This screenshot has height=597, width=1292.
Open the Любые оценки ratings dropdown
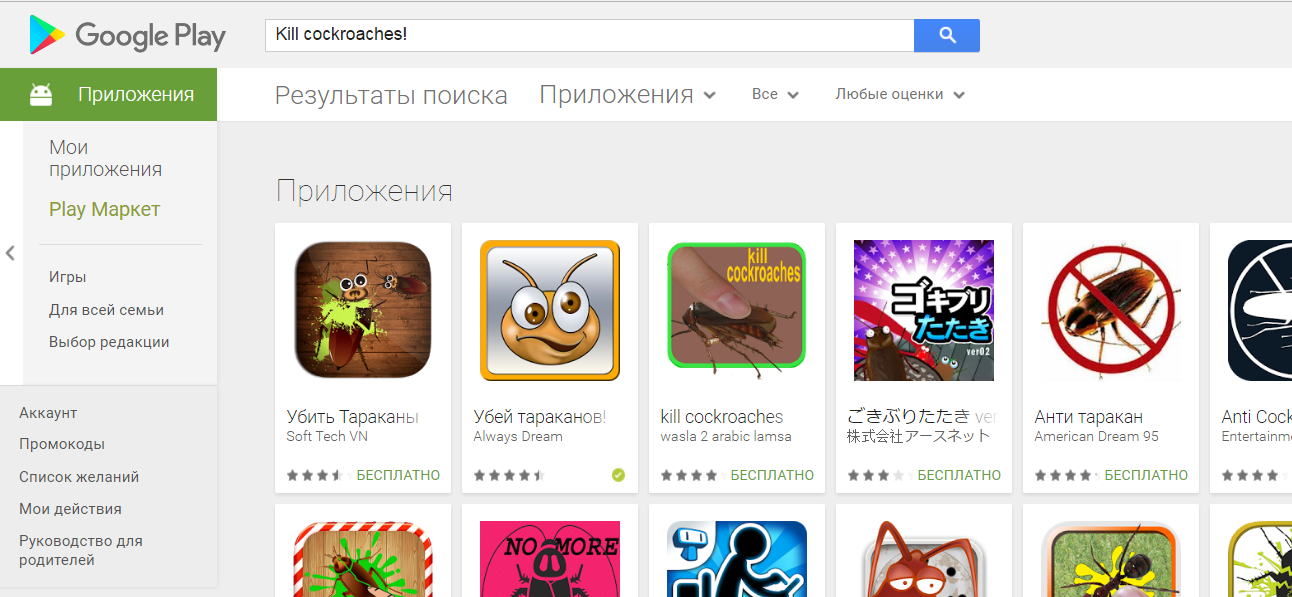click(x=900, y=94)
